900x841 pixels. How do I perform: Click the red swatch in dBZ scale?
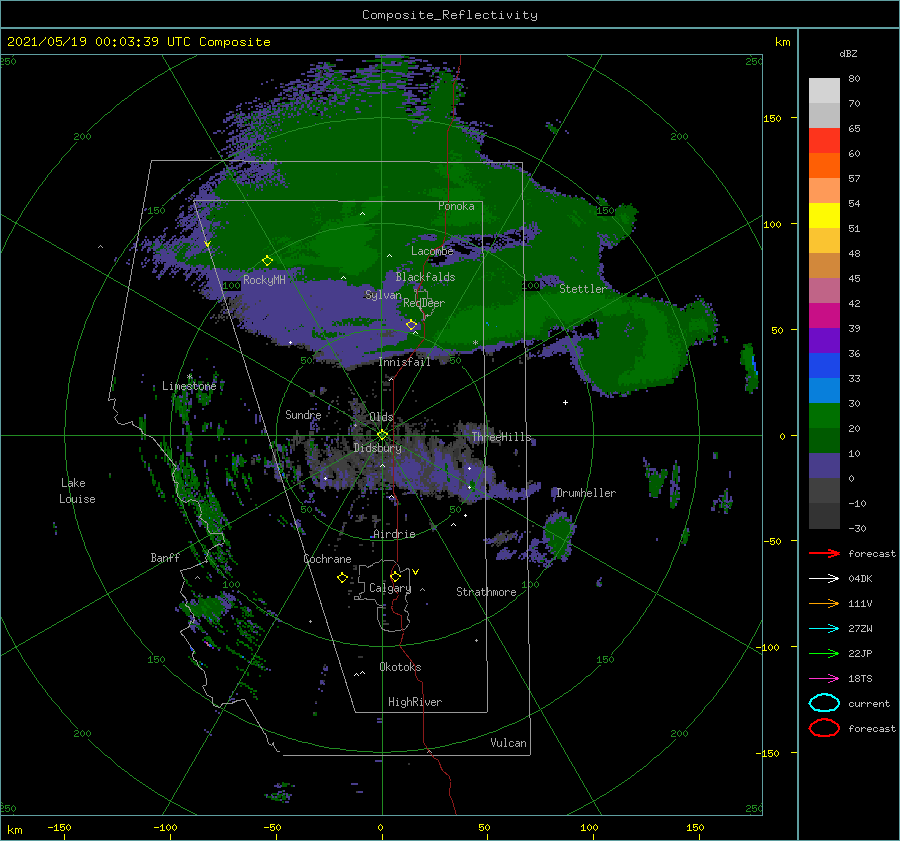824,141
